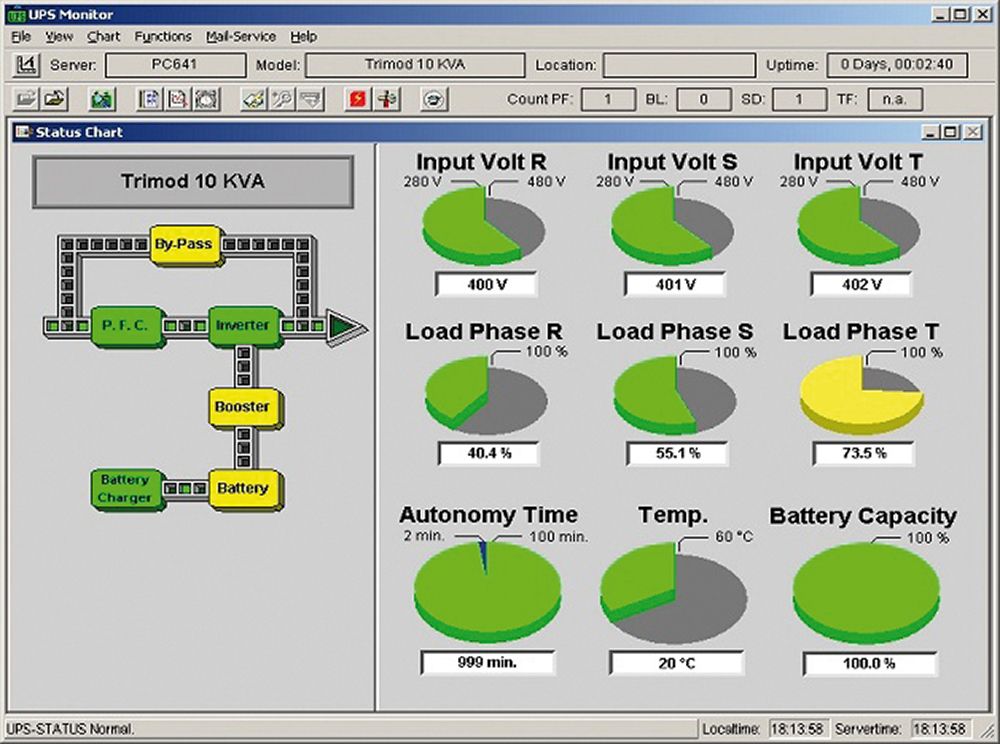Click the green Battery Charger block
1000x744 pixels.
click(127, 489)
